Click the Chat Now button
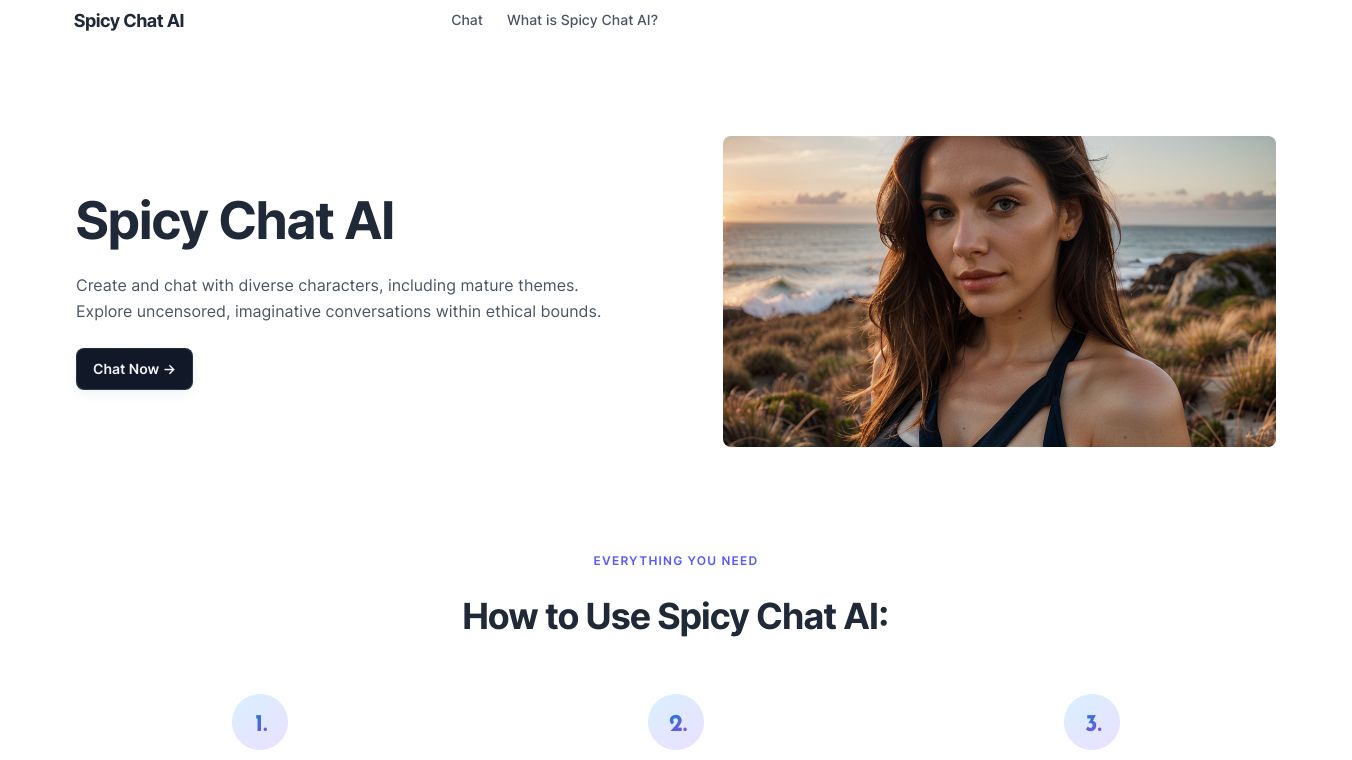1352x760 pixels. tap(134, 369)
